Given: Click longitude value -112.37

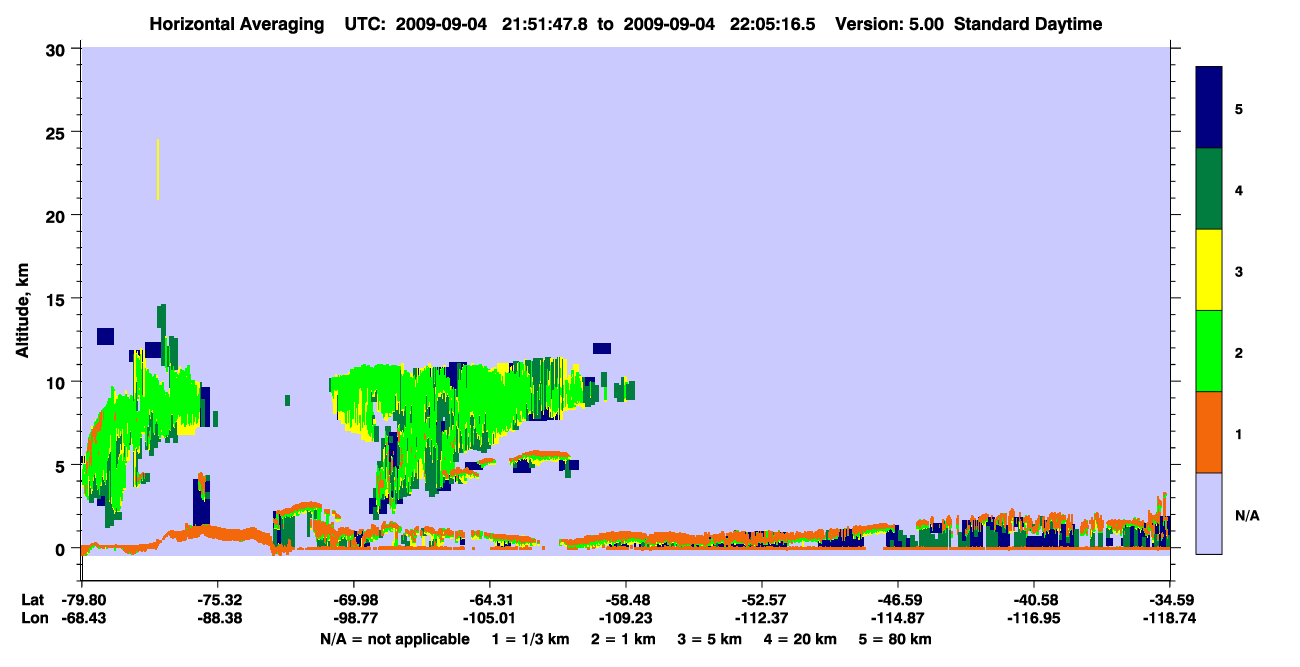Looking at the screenshot, I should click(761, 618).
